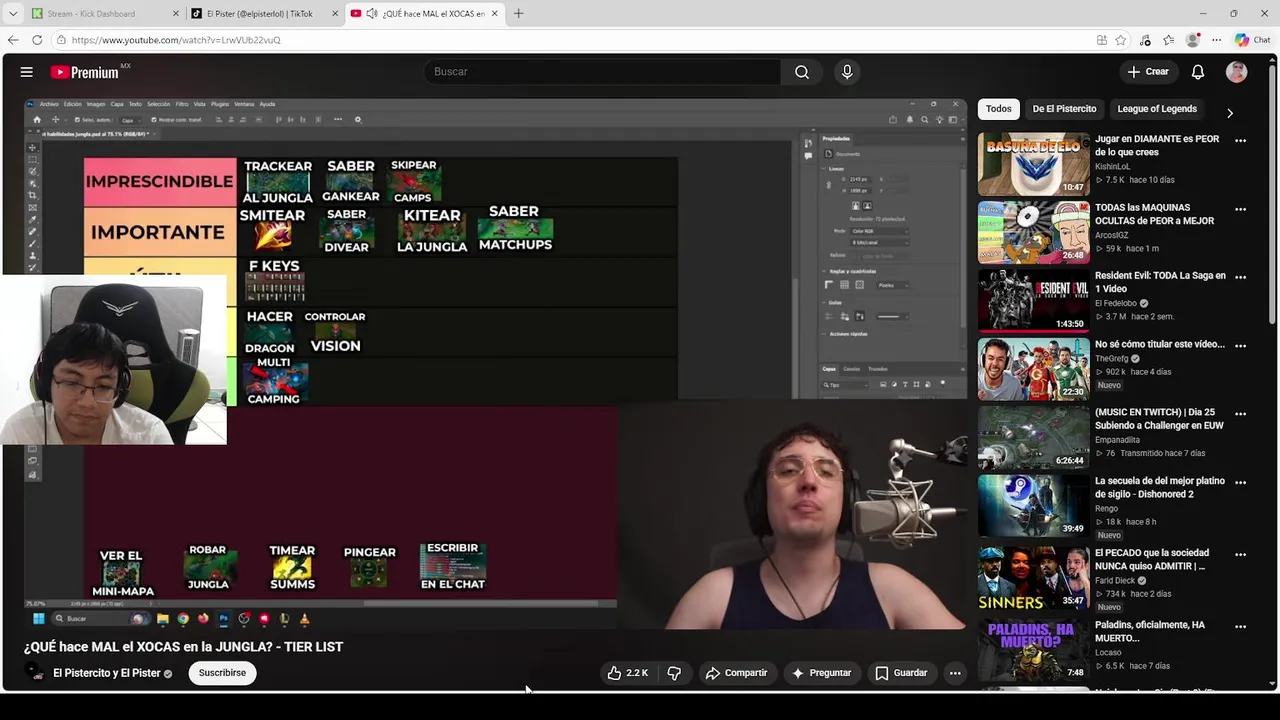Select De El Pistercito filter chip
The image size is (1280, 720).
1064,109
